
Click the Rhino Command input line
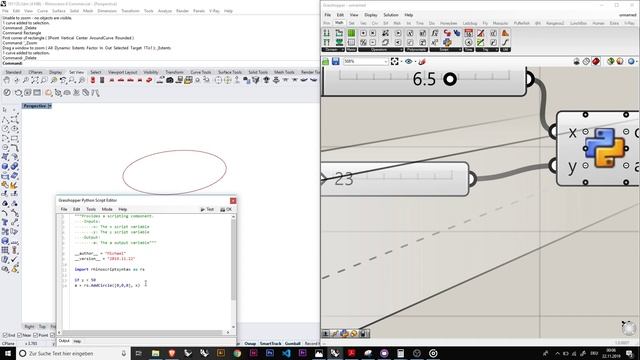tap(160, 63)
